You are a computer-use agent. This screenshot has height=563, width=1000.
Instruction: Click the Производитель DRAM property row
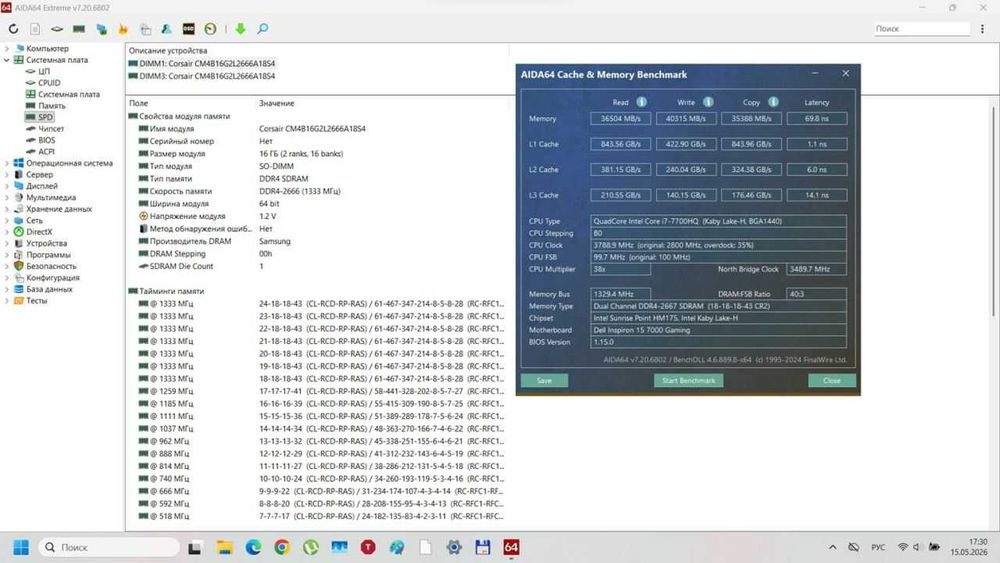coord(317,242)
